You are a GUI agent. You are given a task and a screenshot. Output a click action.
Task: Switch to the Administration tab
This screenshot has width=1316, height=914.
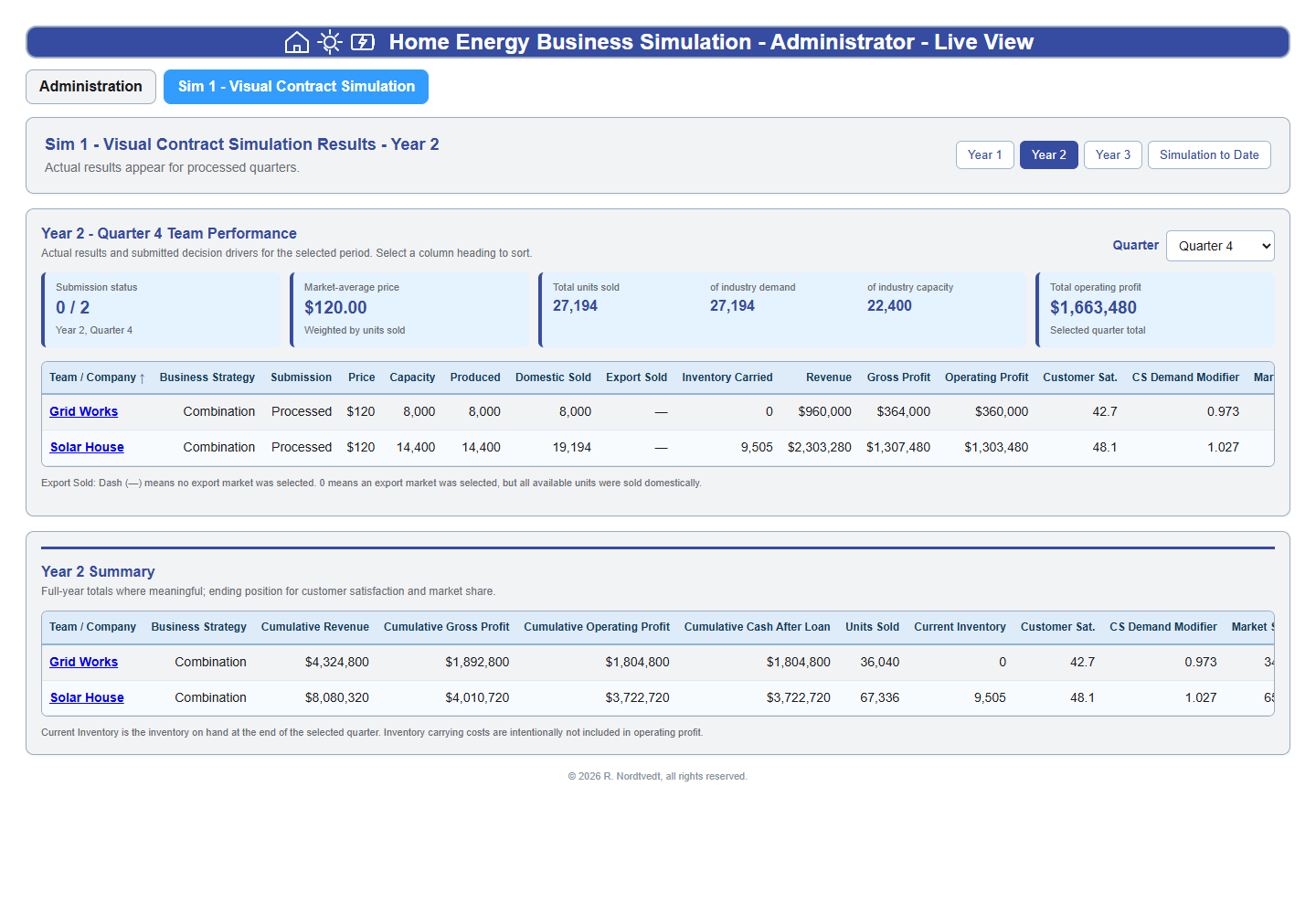(x=90, y=87)
